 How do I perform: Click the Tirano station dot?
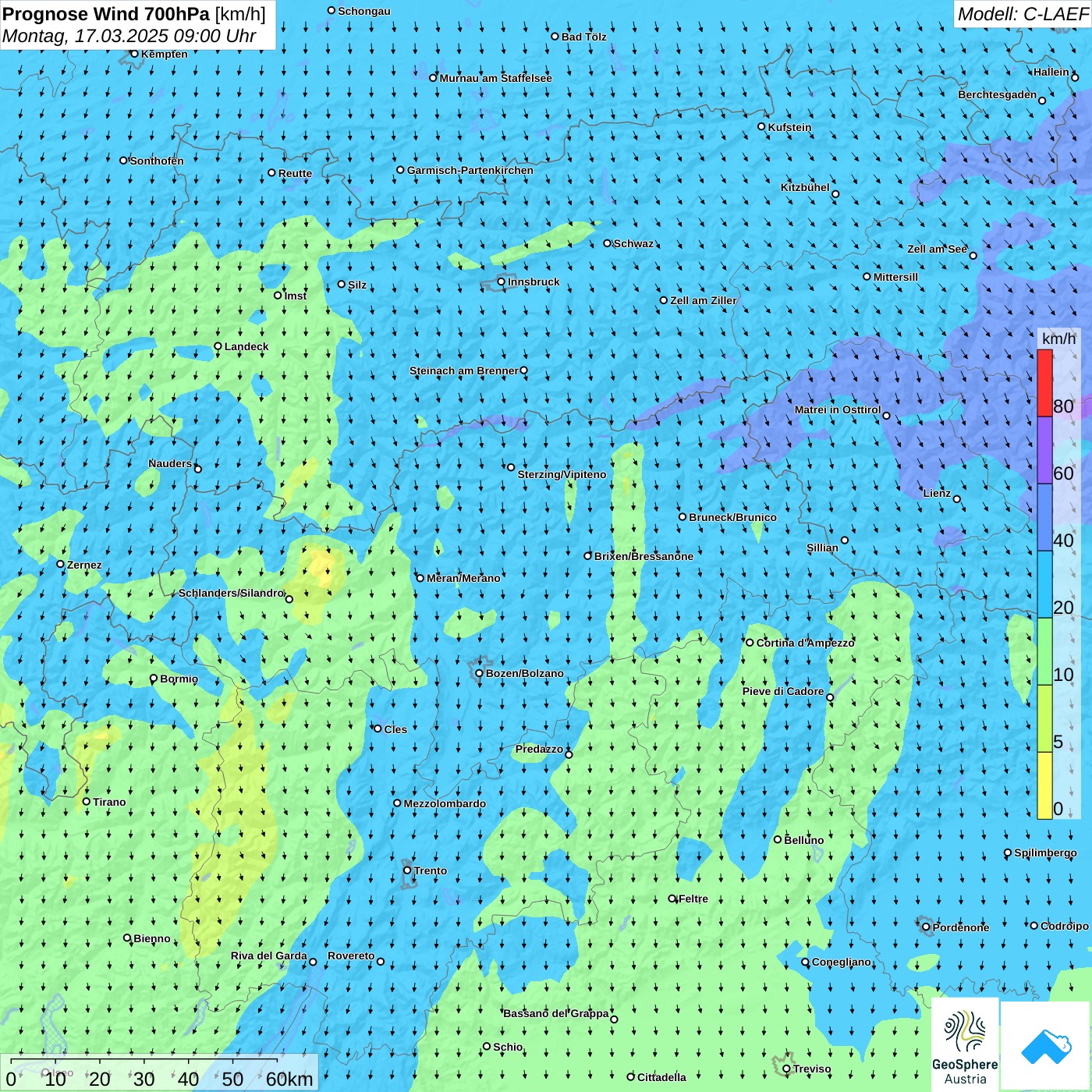[87, 801]
